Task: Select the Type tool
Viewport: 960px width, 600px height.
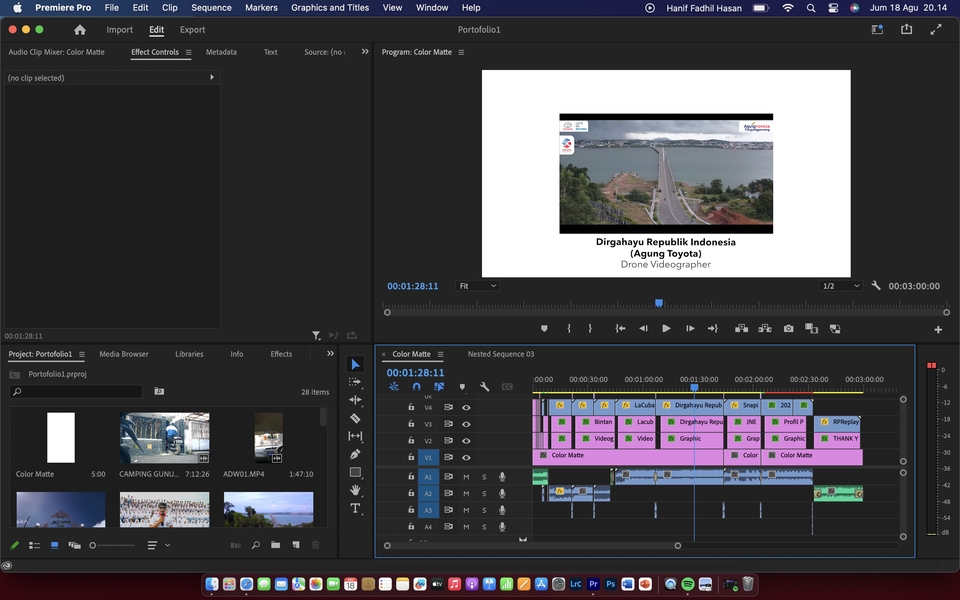Action: 355,508
